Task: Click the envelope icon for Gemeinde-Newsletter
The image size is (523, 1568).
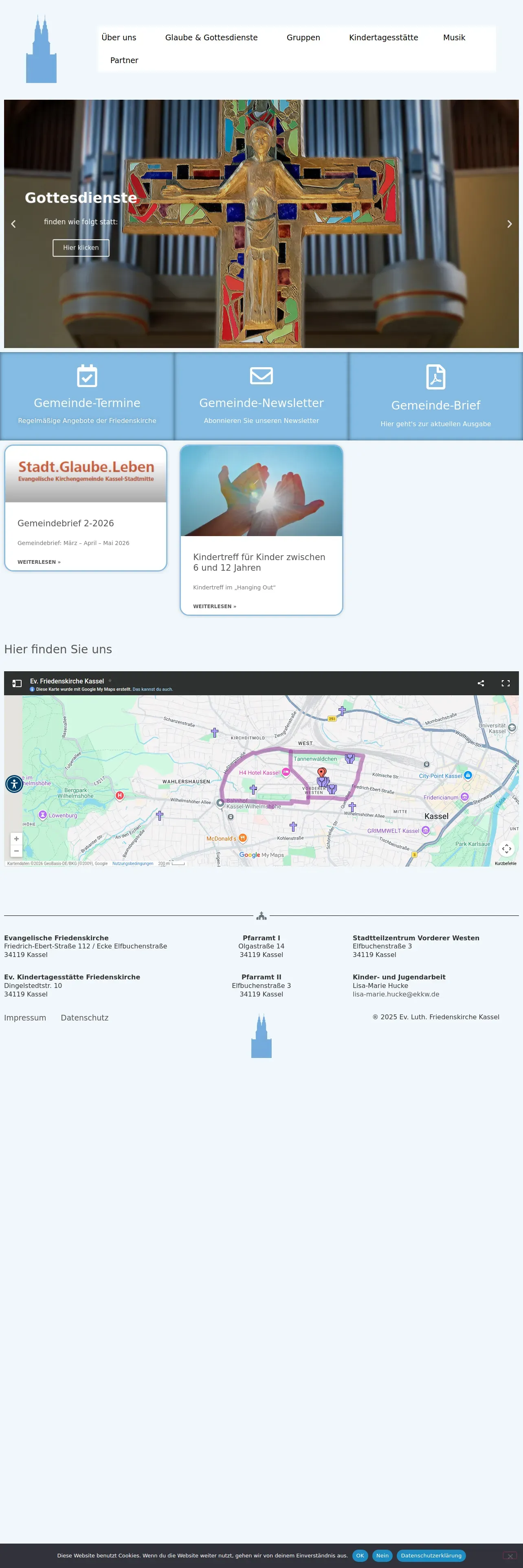Action: [x=261, y=376]
